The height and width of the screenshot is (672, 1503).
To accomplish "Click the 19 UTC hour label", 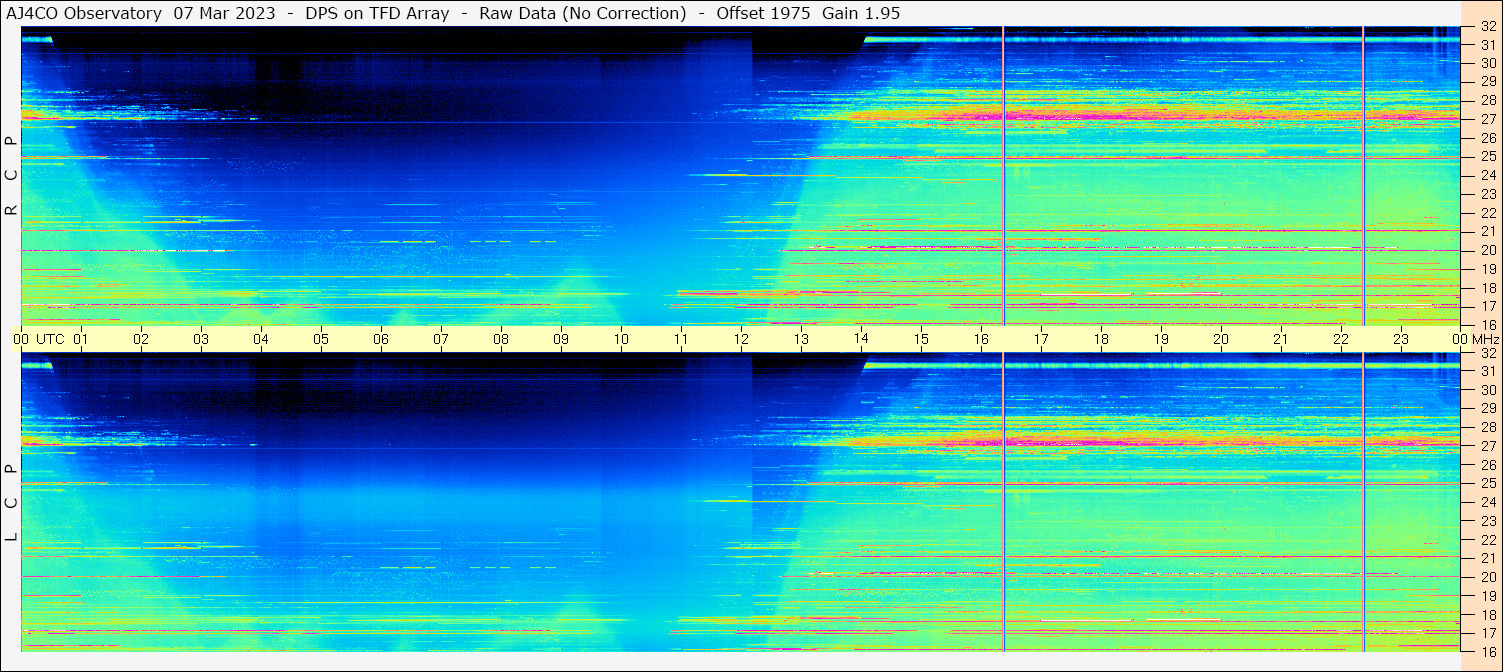I will coord(1161,339).
